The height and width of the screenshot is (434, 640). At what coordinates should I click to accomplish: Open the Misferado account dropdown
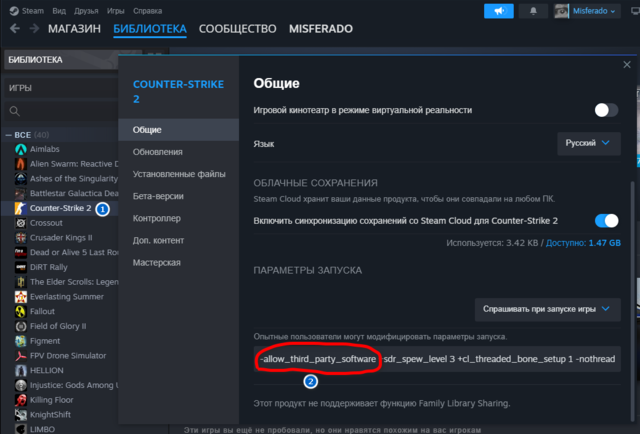click(x=602, y=11)
